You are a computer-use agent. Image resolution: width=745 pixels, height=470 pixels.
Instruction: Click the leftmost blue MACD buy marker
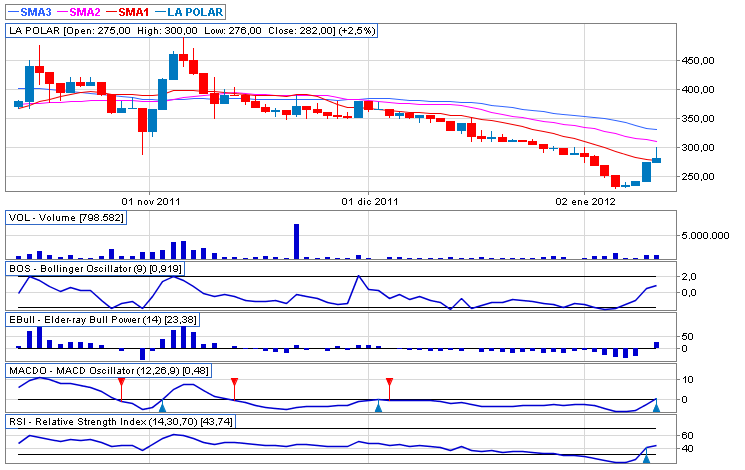coord(162,406)
